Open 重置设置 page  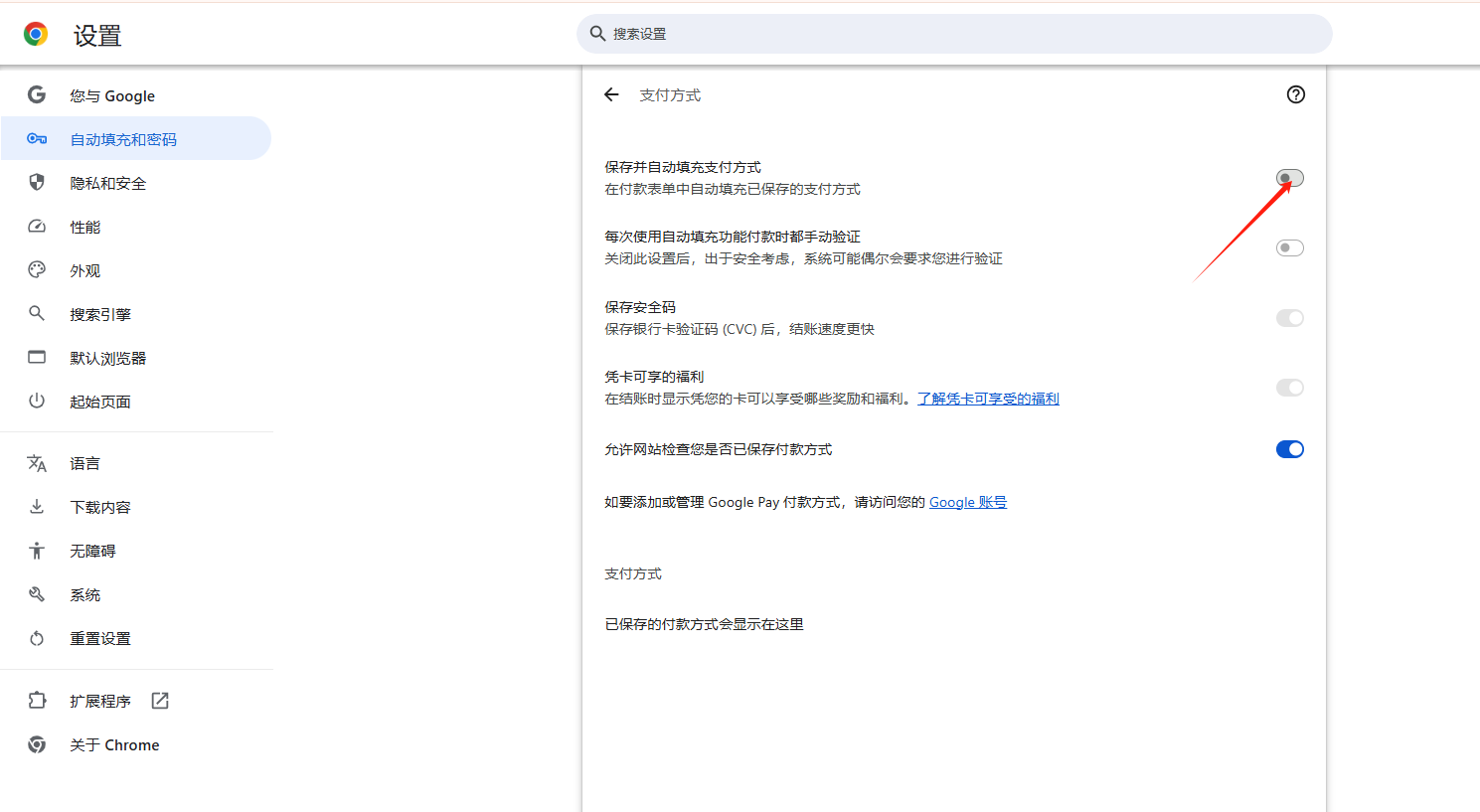pos(136,638)
